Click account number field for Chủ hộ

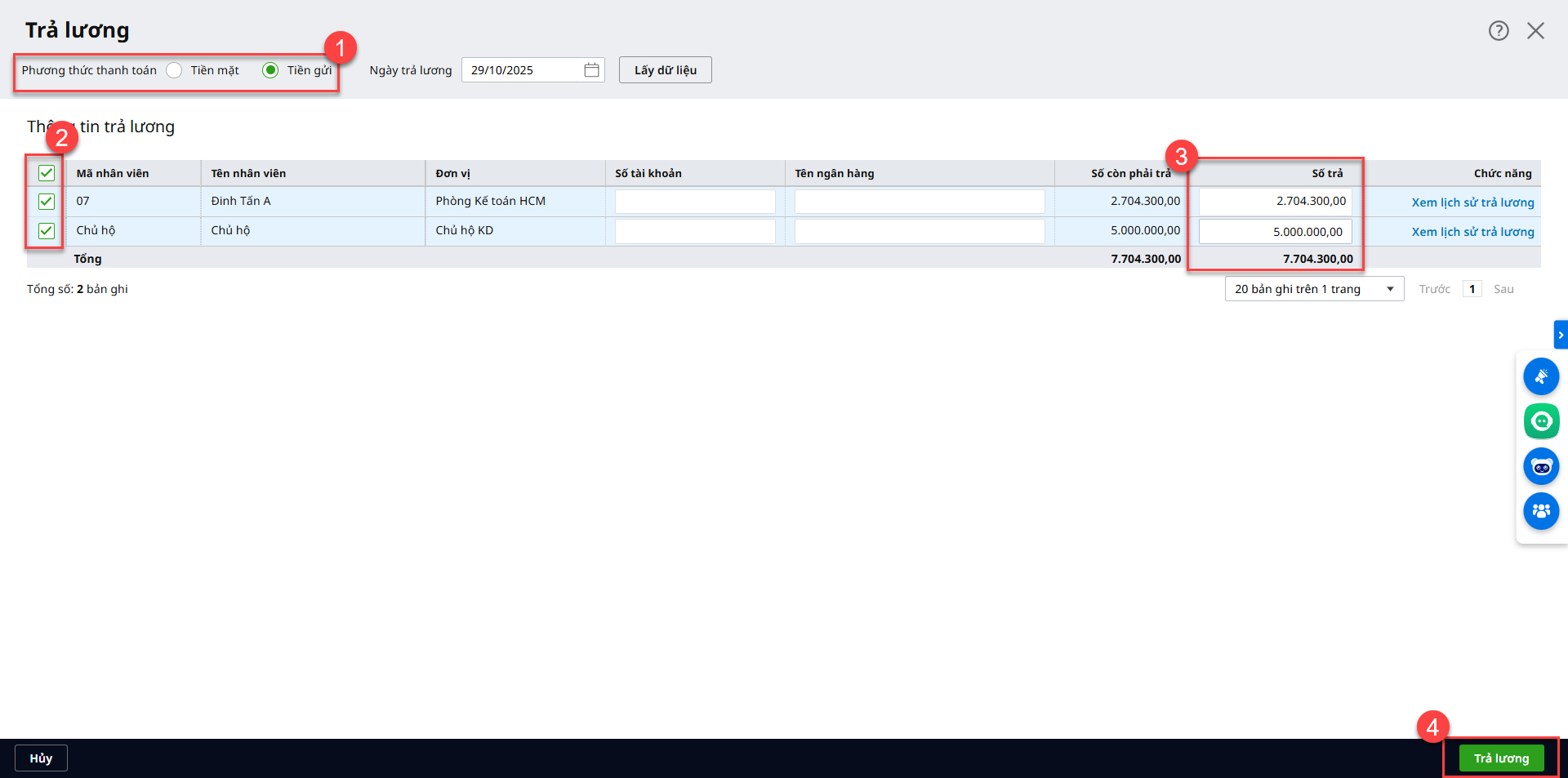click(694, 231)
